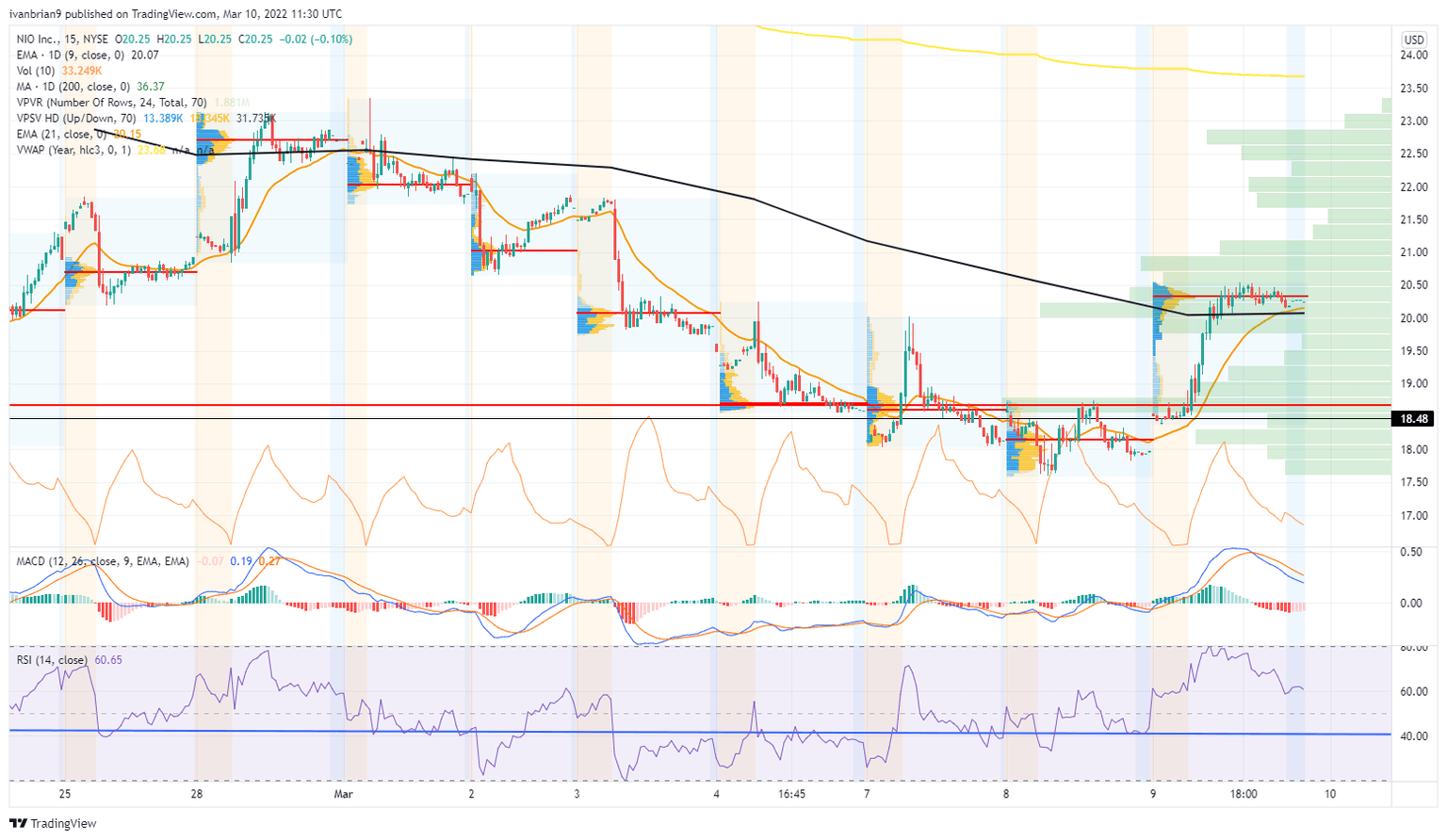The height and width of the screenshot is (840, 1447).
Task: Click the 25 date label on time axis
Action: coord(65,795)
